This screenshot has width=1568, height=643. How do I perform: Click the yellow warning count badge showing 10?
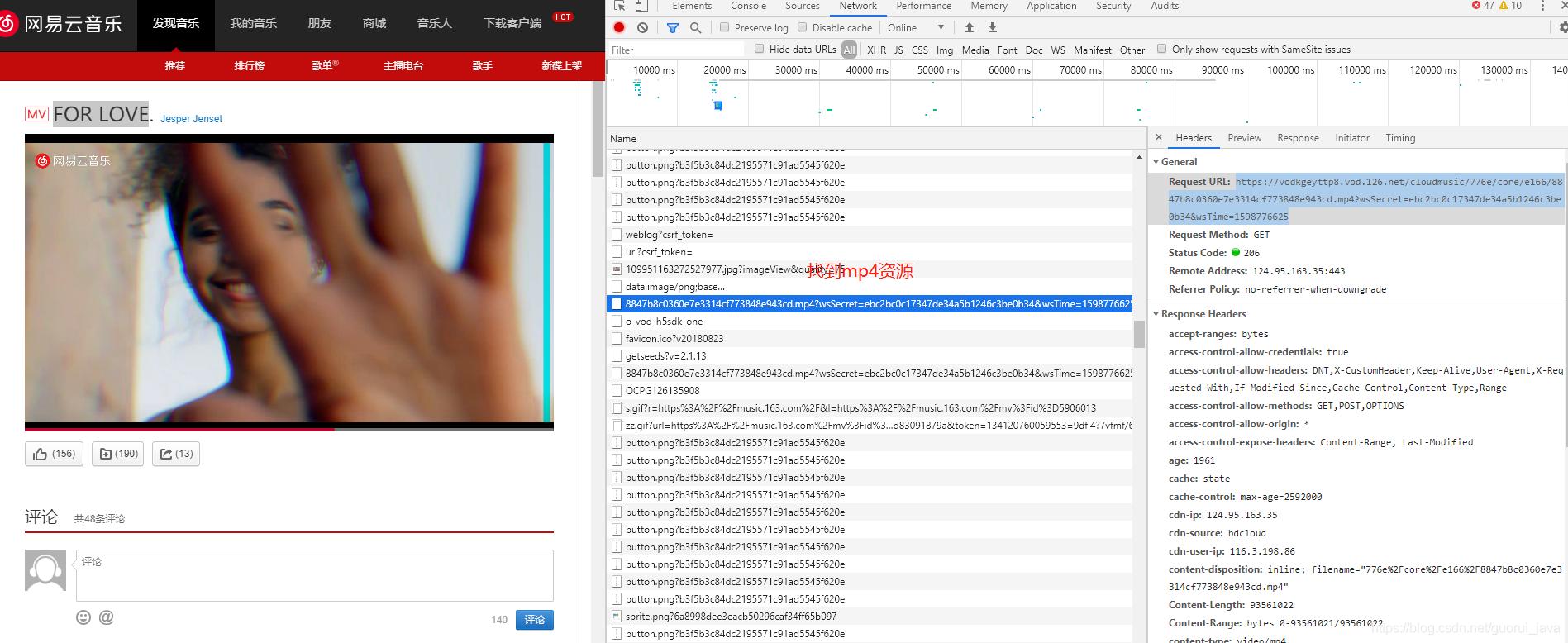pyautogui.click(x=1510, y=6)
